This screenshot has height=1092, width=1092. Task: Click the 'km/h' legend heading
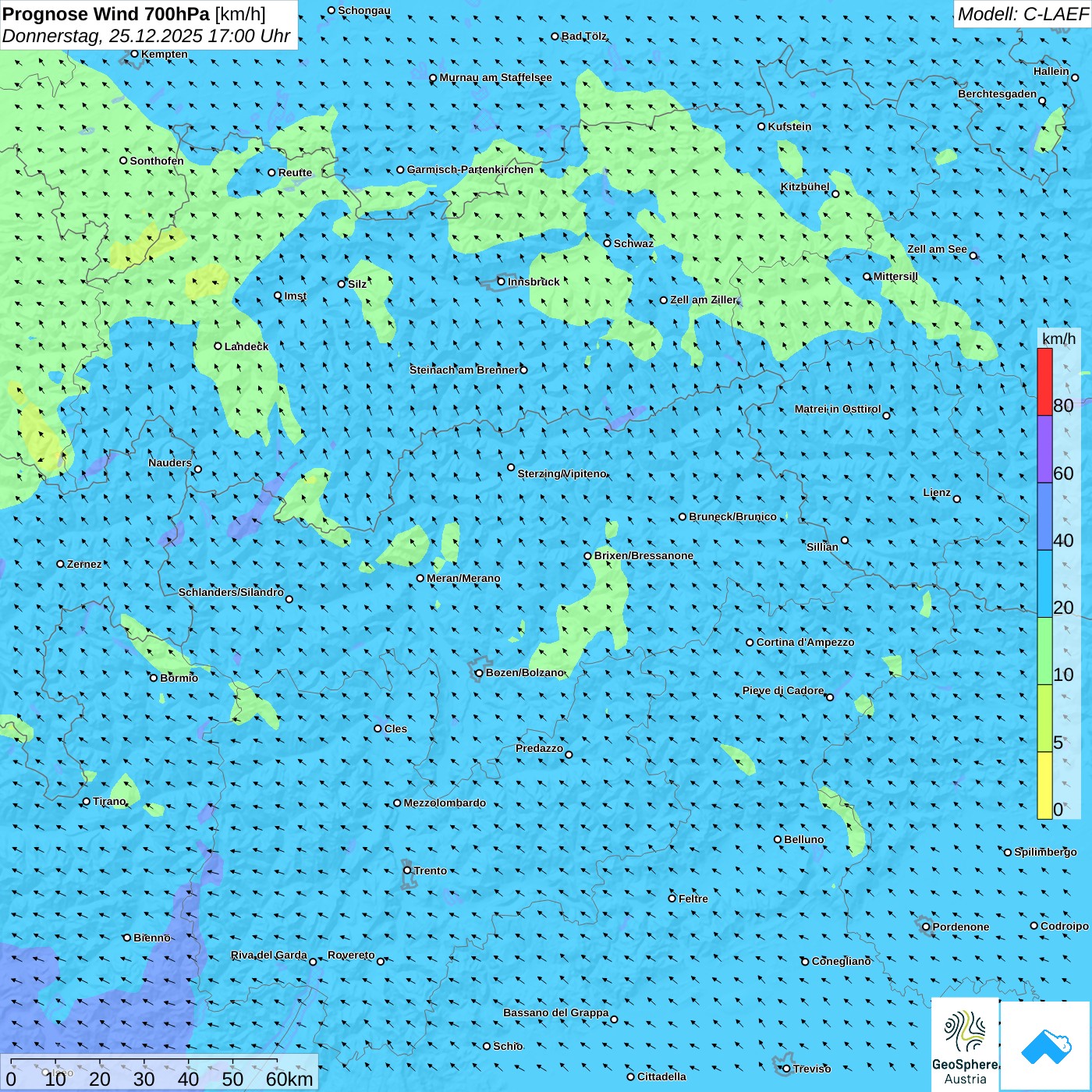(x=1058, y=339)
